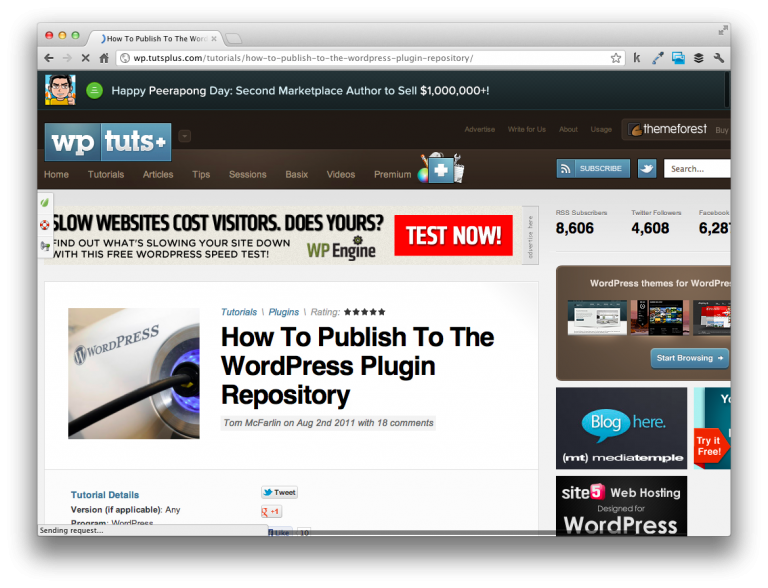Viewport: 768px width, 588px height.
Task: Expand the dropdown beside the wptuts+ logo
Action: tap(185, 136)
